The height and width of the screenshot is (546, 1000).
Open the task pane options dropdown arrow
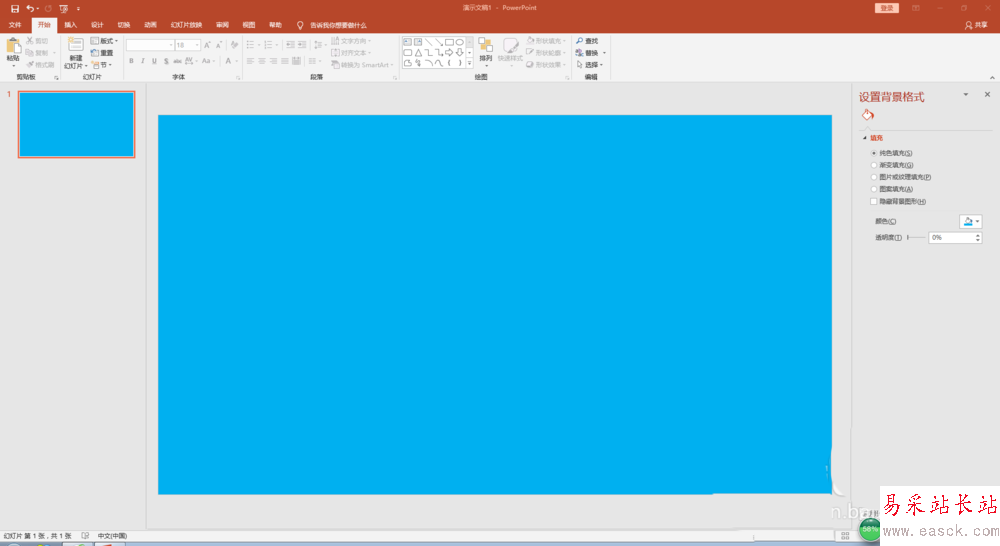pos(966,94)
